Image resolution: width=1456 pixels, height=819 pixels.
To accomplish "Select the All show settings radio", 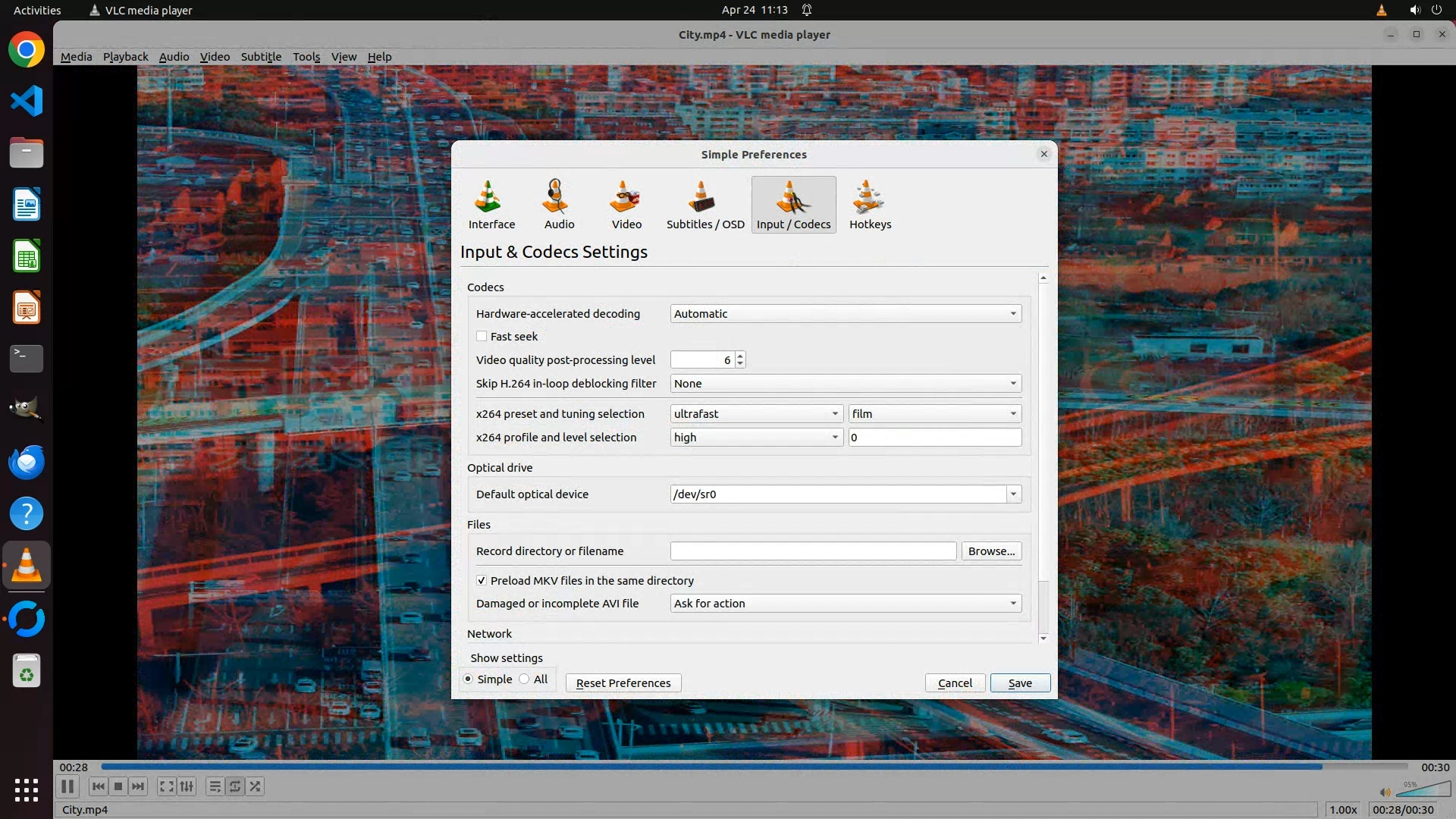I will pyautogui.click(x=525, y=679).
